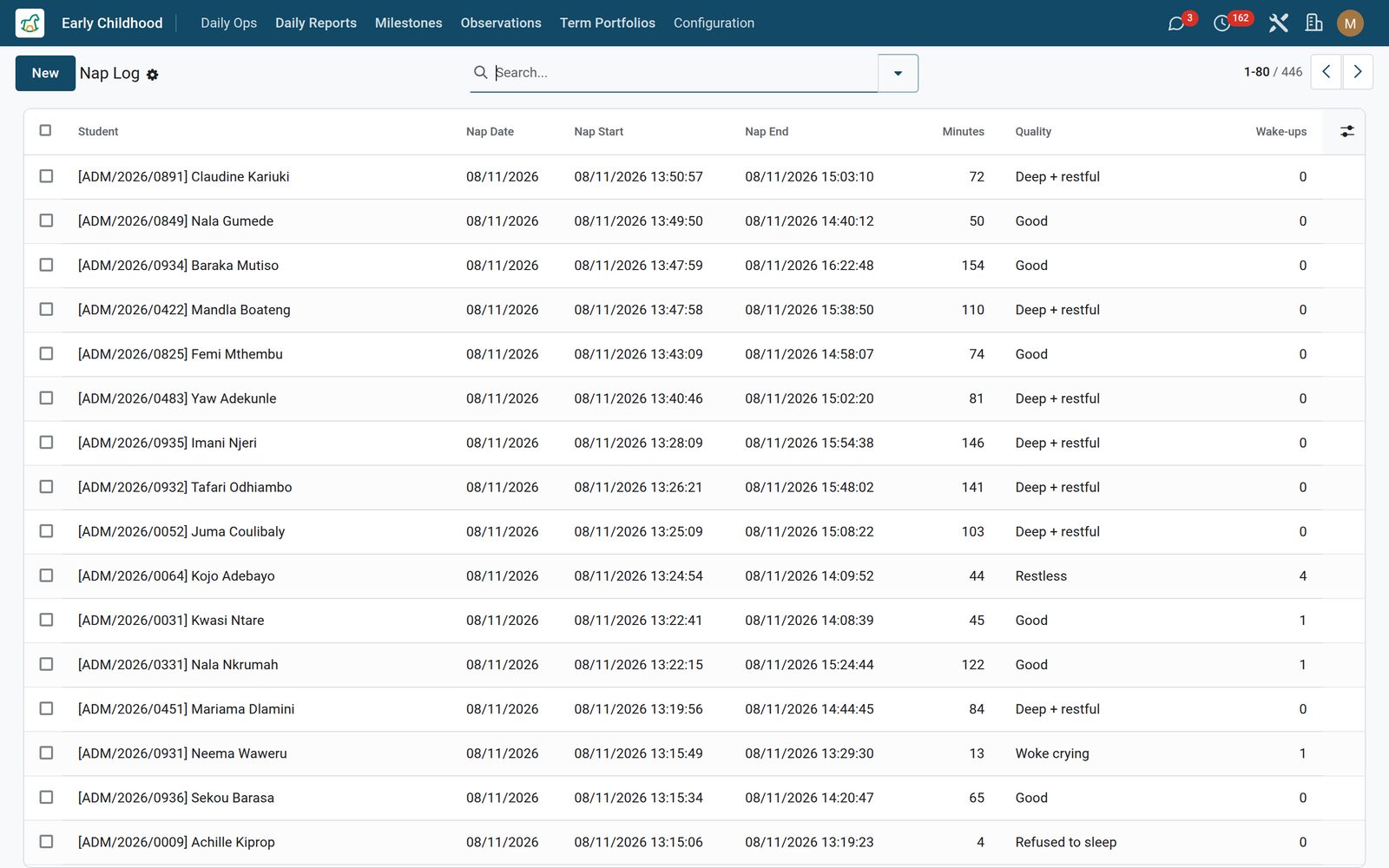Viewport: 1389px width, 868px height.
Task: Click the 1-80 record range pager
Action: point(1256,72)
